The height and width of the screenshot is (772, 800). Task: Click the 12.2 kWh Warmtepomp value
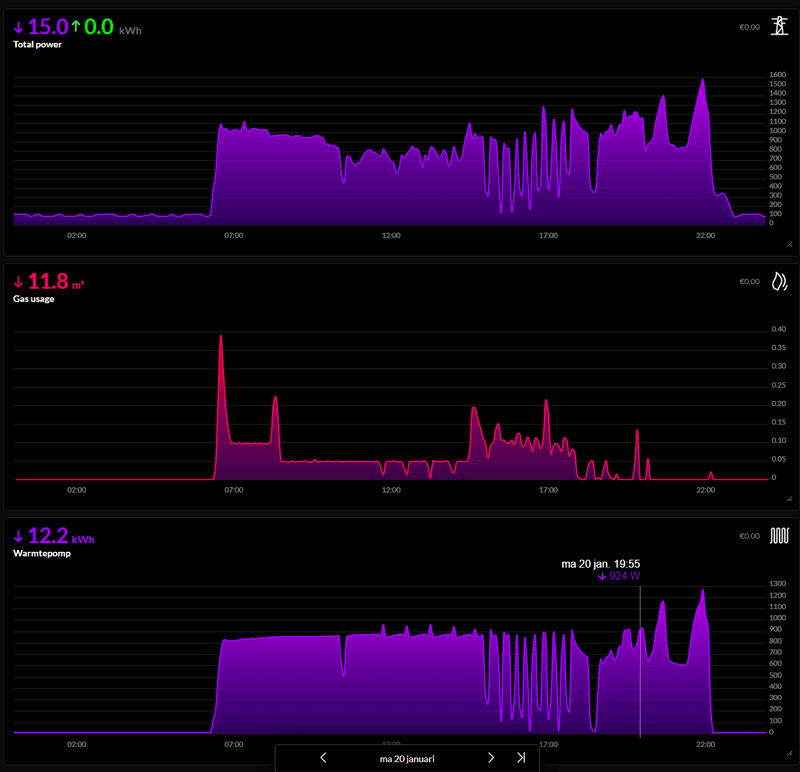(x=48, y=536)
